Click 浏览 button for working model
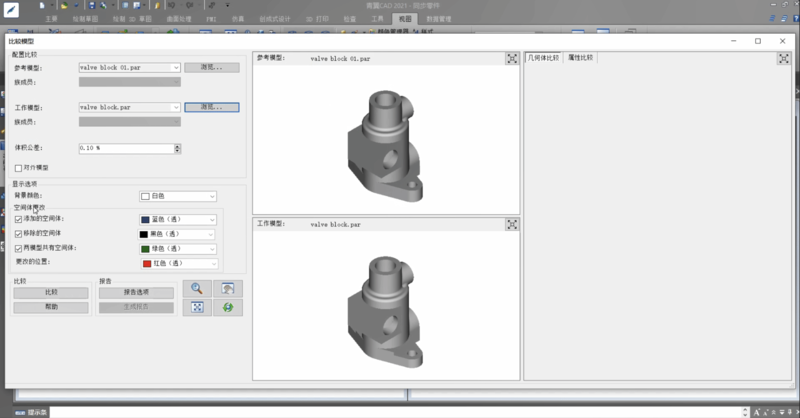 211,107
